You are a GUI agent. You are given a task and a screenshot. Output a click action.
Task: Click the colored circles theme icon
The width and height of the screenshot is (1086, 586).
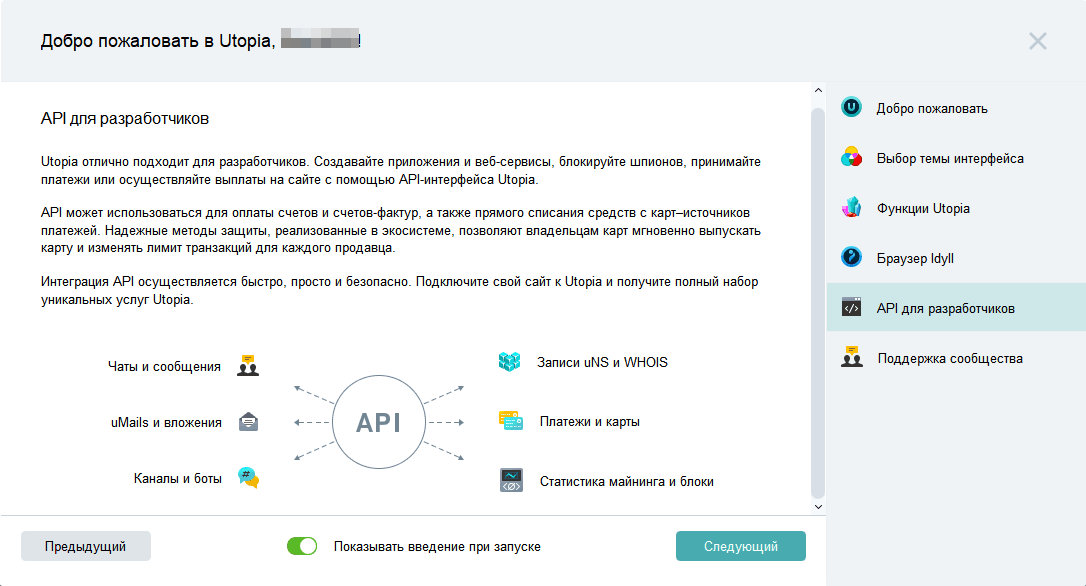[851, 157]
